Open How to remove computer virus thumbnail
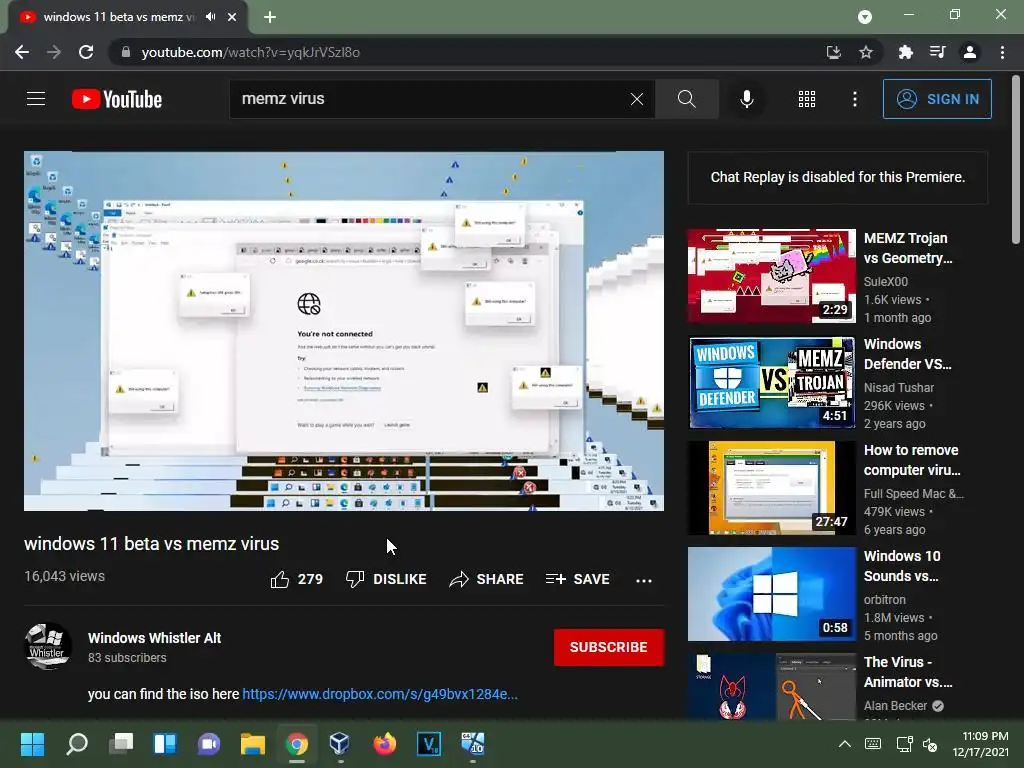Image resolution: width=1024 pixels, height=768 pixels. (x=771, y=488)
